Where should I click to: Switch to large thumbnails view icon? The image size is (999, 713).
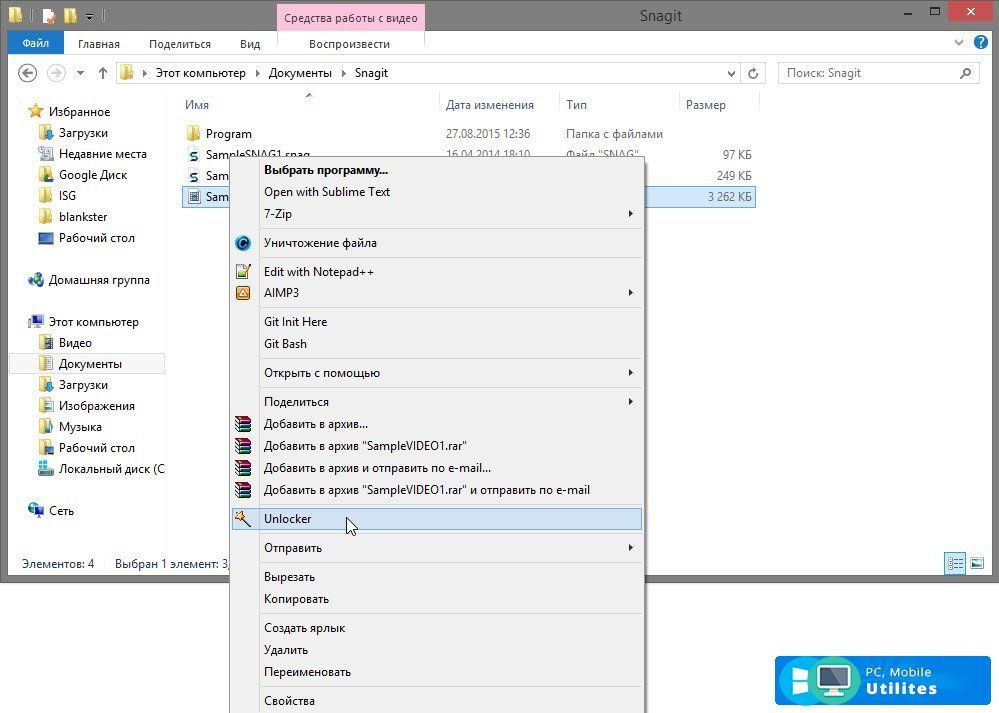coord(977,563)
